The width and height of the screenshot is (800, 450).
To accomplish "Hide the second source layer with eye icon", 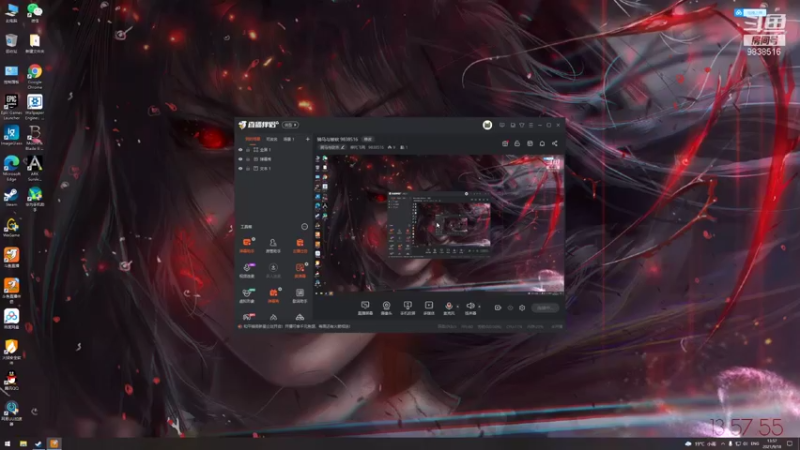I will pyautogui.click(x=240, y=159).
